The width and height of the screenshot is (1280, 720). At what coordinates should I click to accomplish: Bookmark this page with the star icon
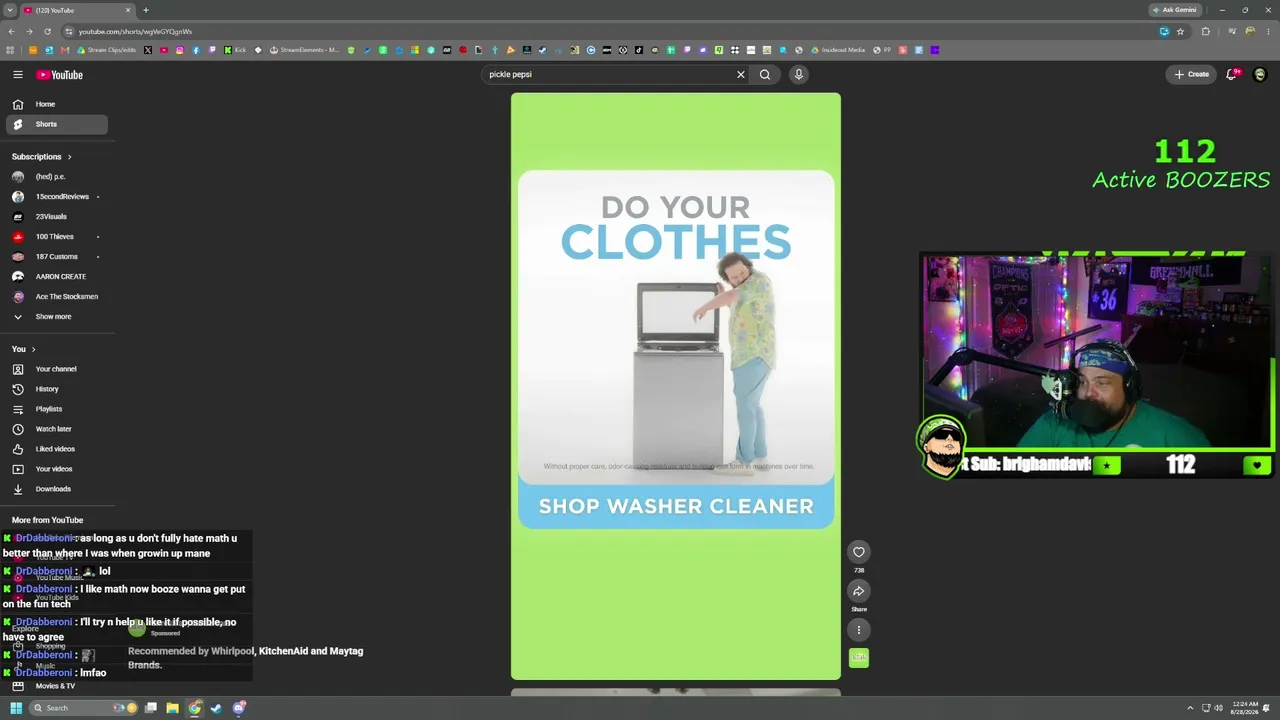(1180, 32)
